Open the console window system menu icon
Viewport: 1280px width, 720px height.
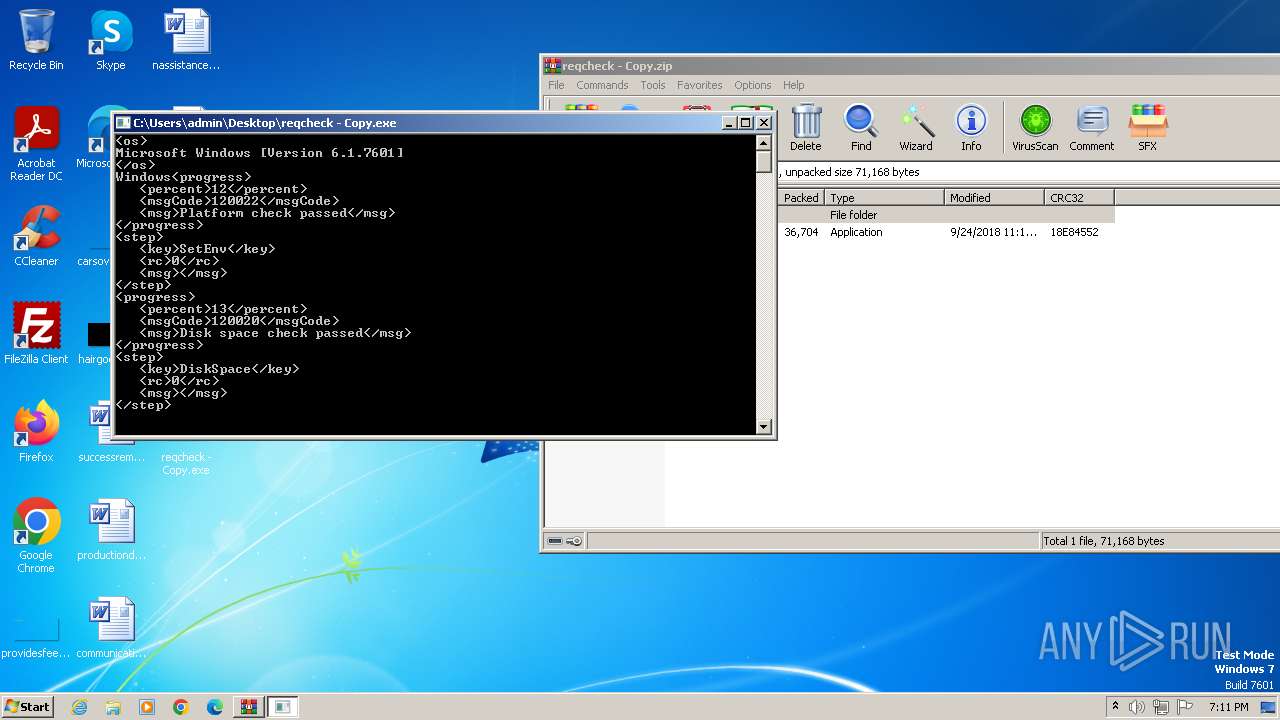point(123,123)
